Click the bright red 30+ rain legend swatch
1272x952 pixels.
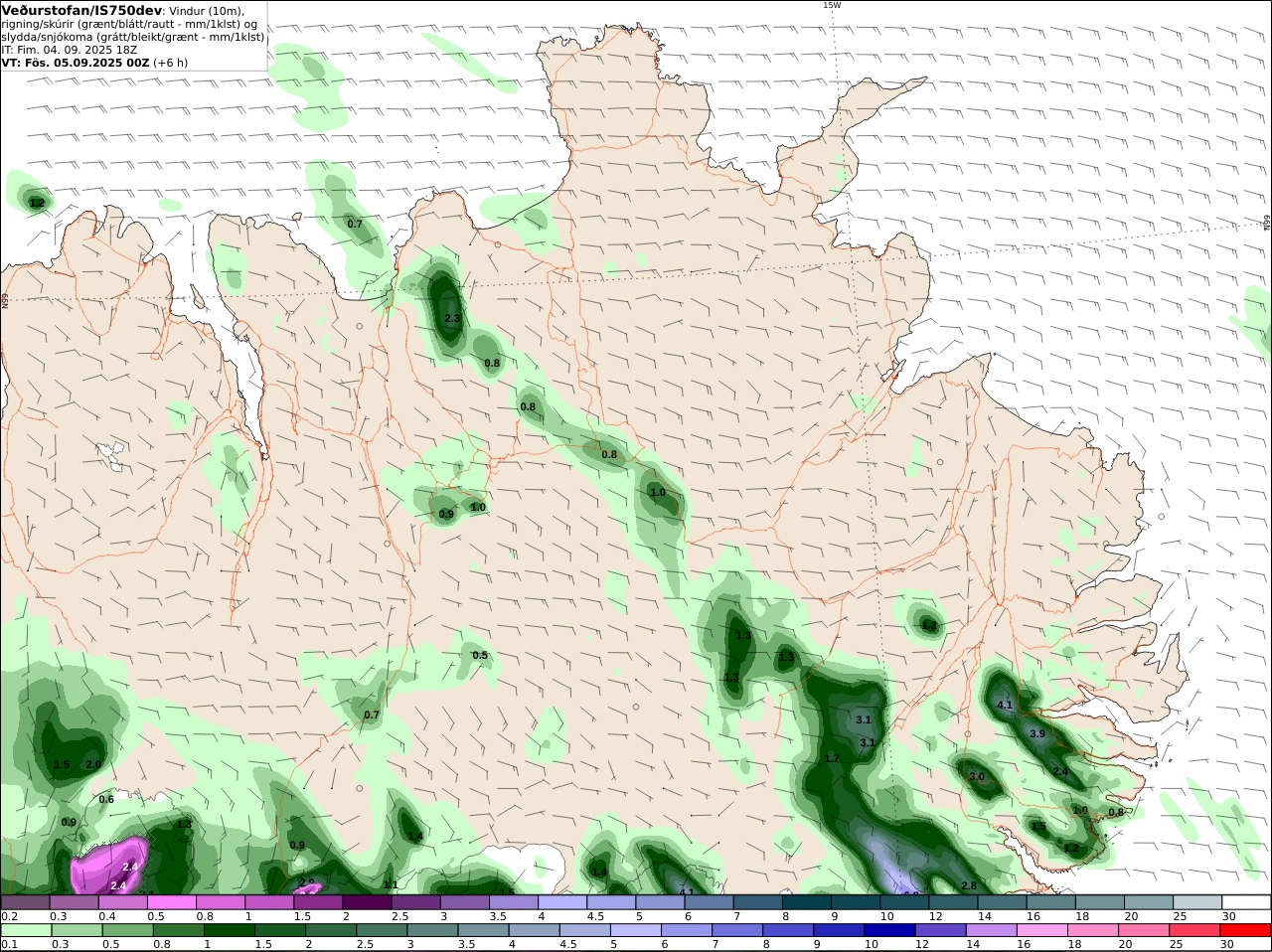pos(1246,931)
